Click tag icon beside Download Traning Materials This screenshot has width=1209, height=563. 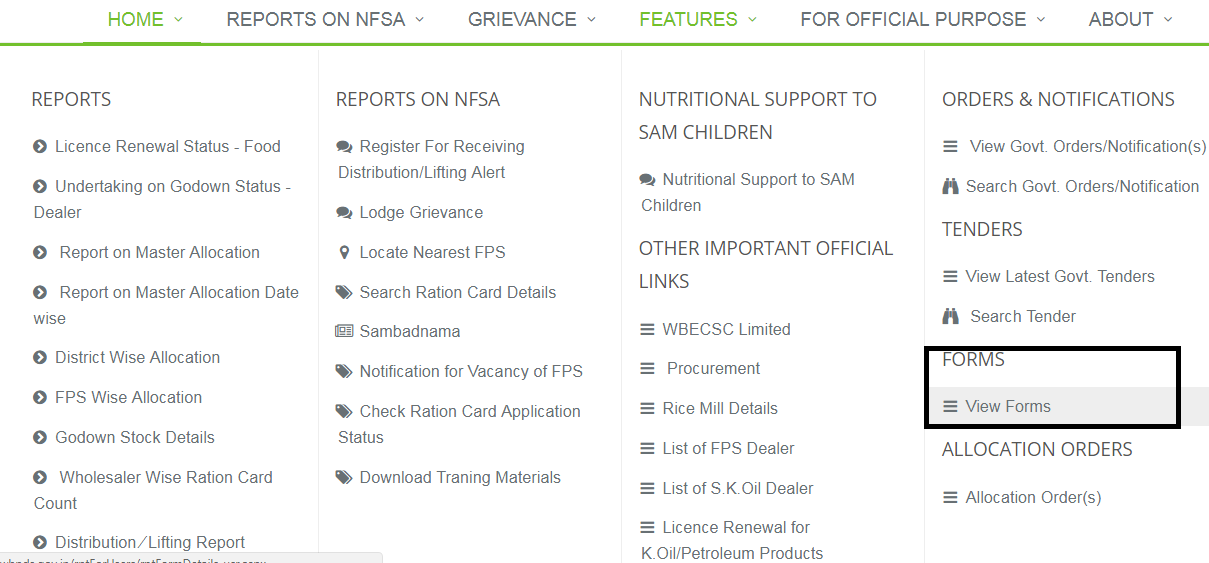(x=345, y=478)
